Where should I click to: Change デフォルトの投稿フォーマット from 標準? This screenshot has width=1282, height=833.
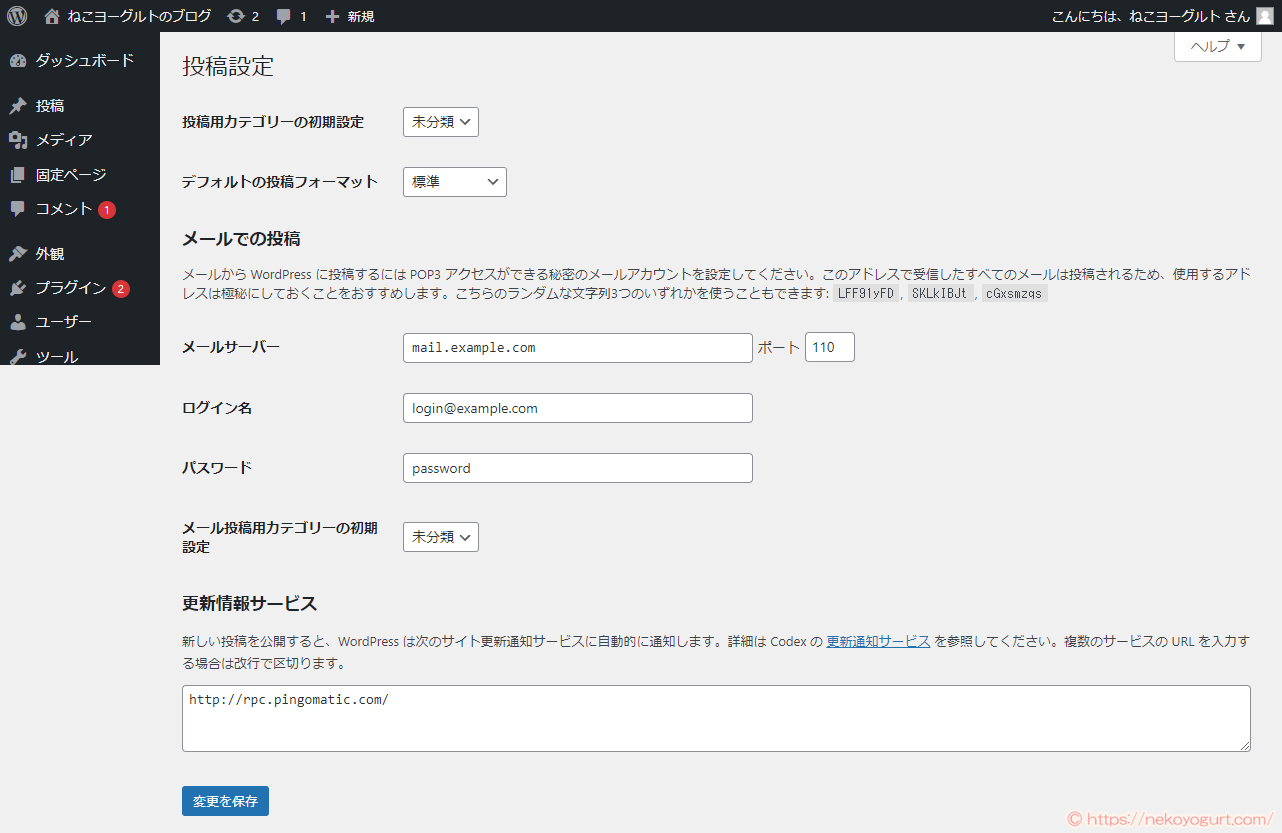454,181
